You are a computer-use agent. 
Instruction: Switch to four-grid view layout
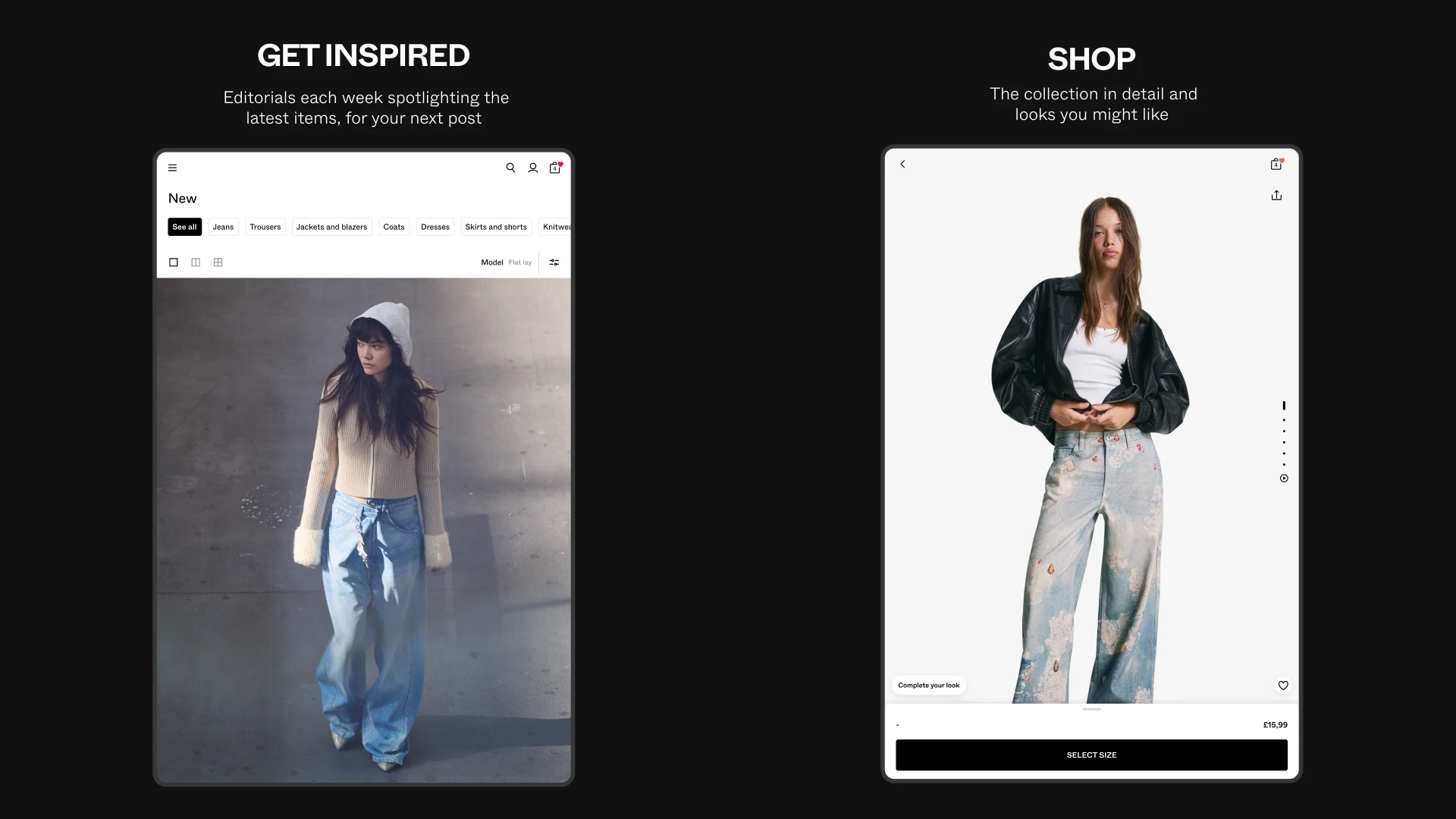218,262
